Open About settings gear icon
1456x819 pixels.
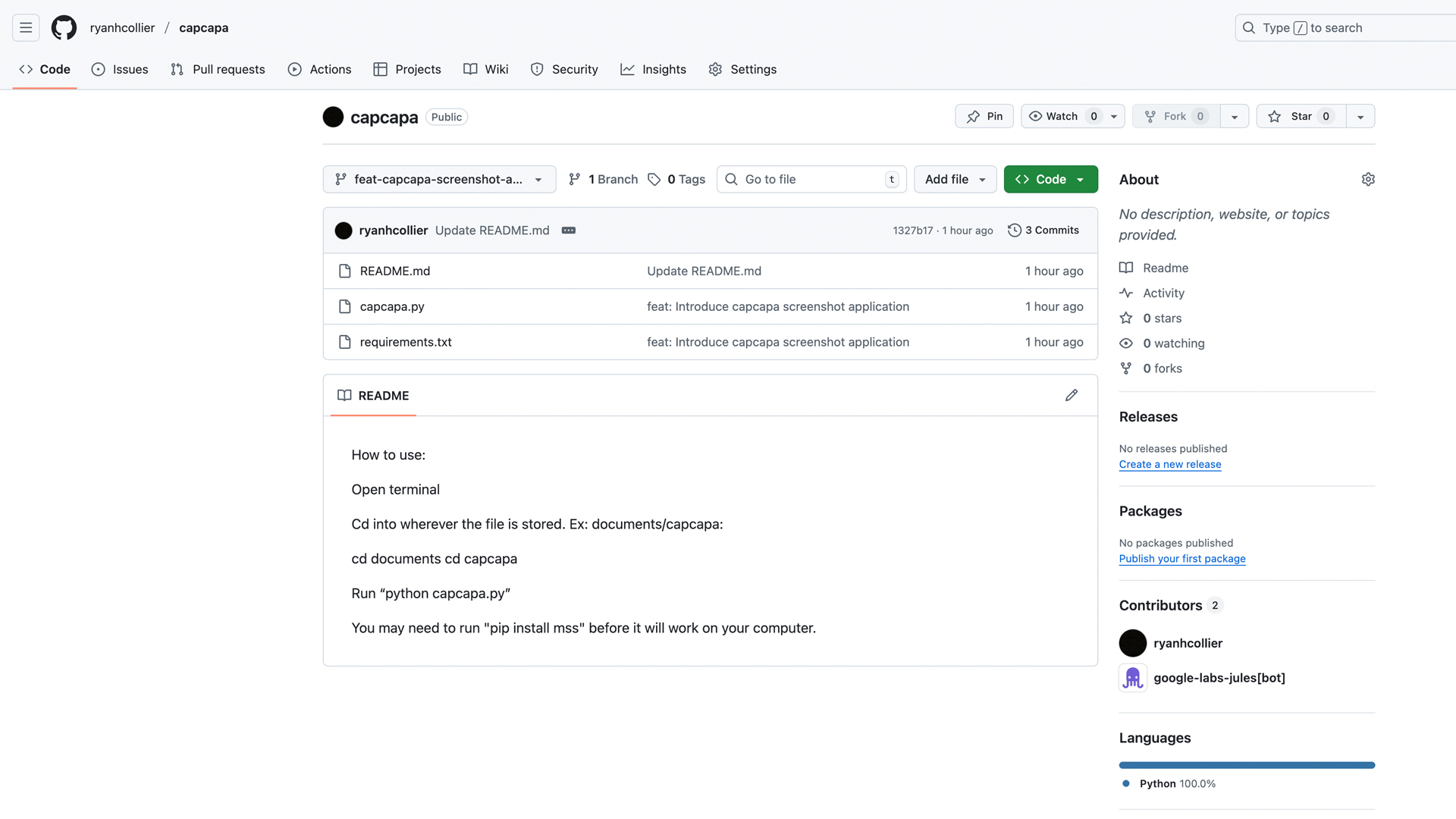tap(1368, 180)
